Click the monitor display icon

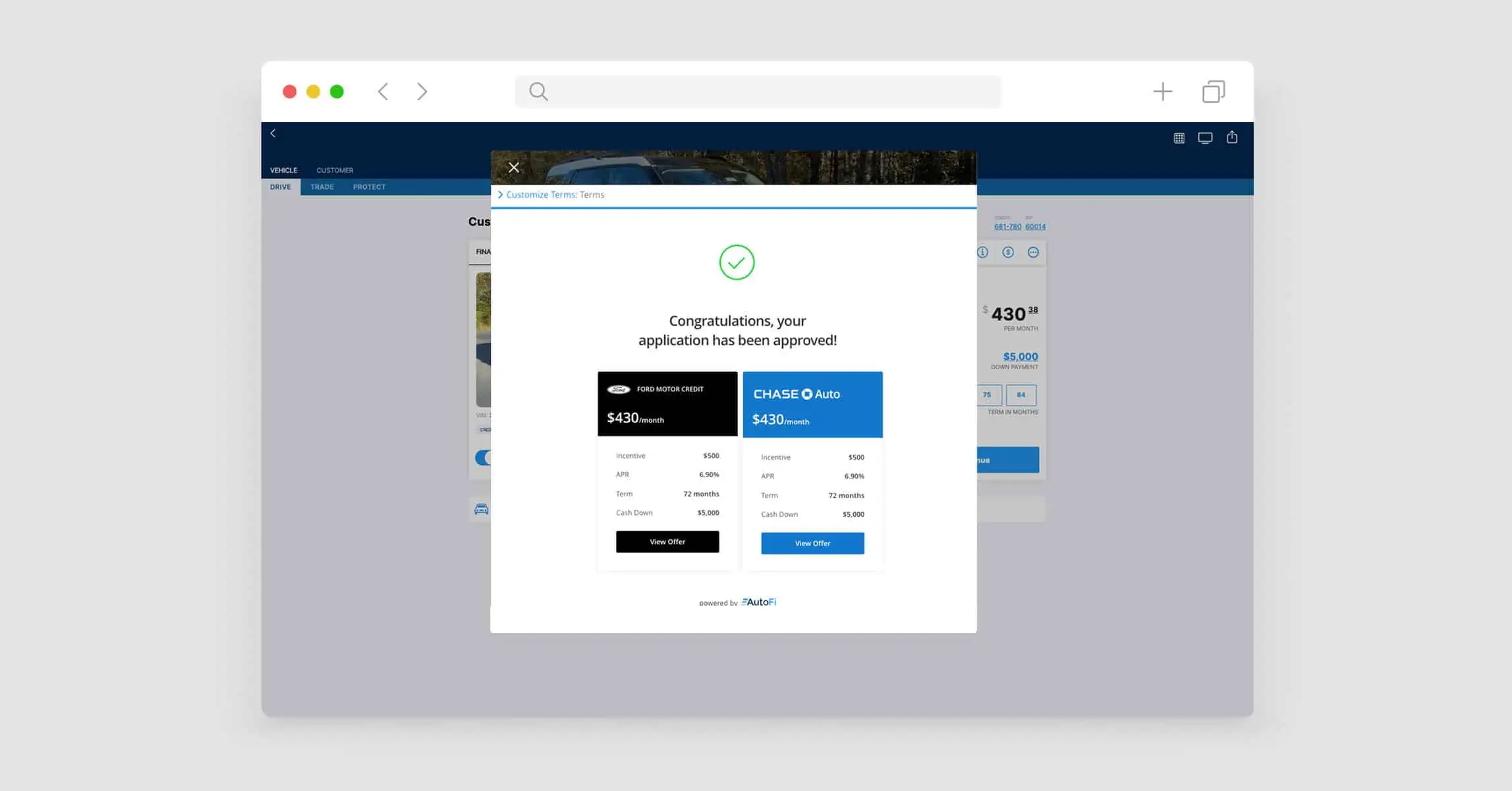(1205, 138)
